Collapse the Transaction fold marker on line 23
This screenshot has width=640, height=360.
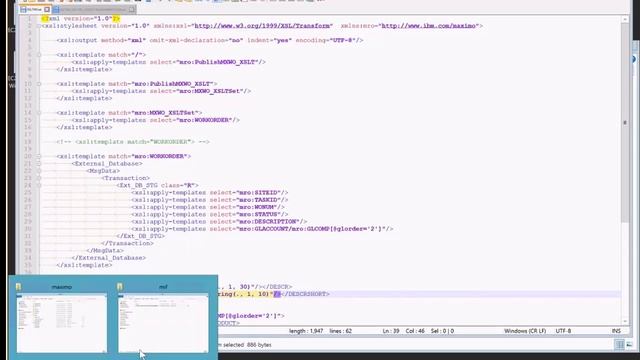point(39,178)
